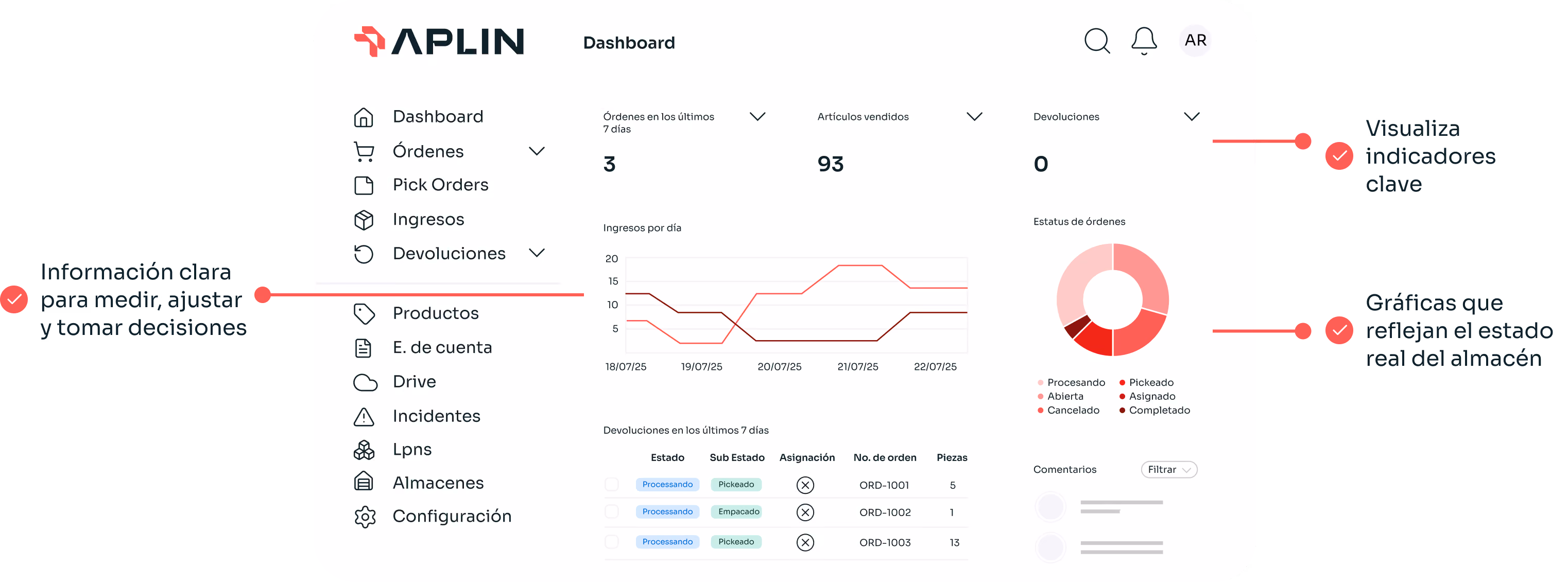Click the Sub Estado column header

click(736, 458)
